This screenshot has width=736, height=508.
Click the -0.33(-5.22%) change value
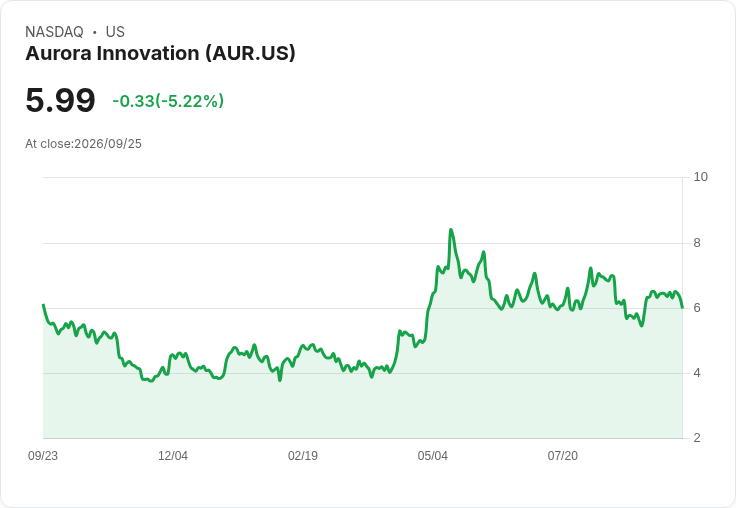tap(168, 101)
